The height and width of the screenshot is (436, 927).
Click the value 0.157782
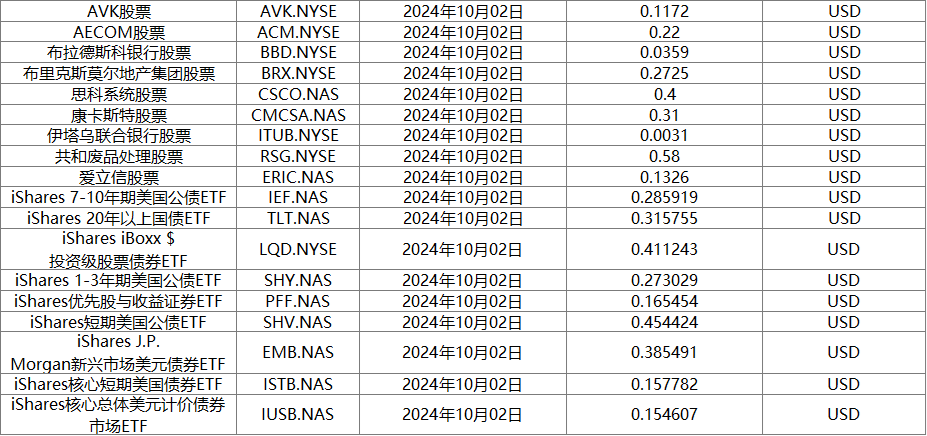click(x=665, y=383)
